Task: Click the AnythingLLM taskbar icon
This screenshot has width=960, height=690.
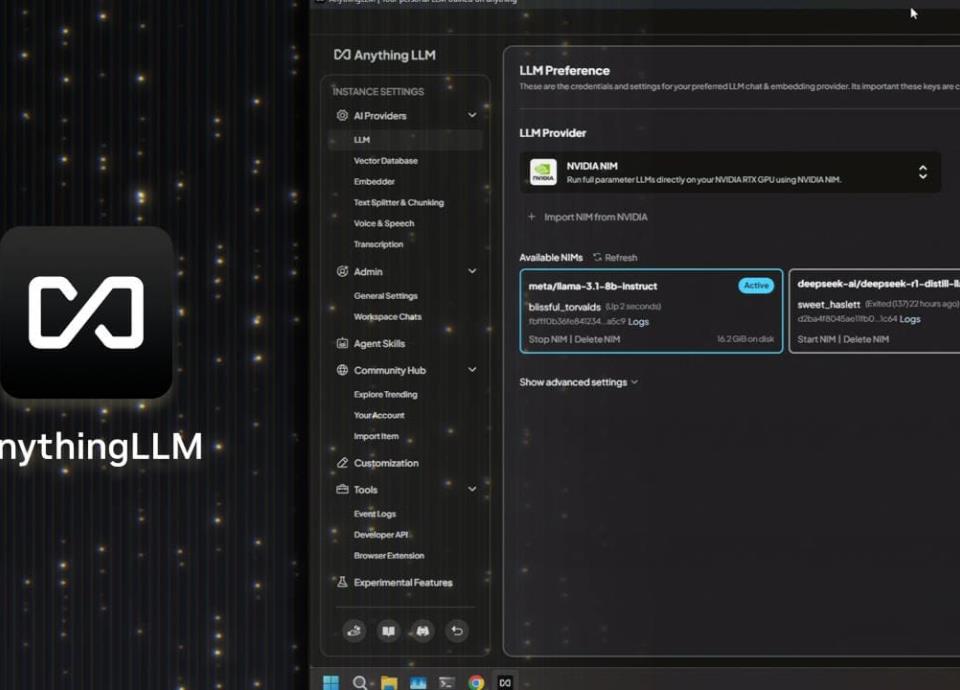Action: coord(505,682)
